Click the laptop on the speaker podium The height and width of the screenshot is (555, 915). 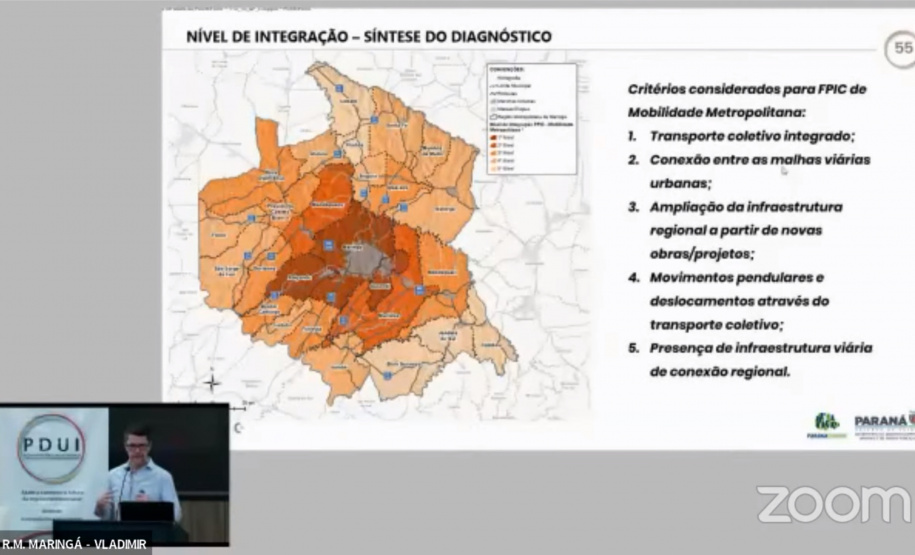tap(147, 511)
